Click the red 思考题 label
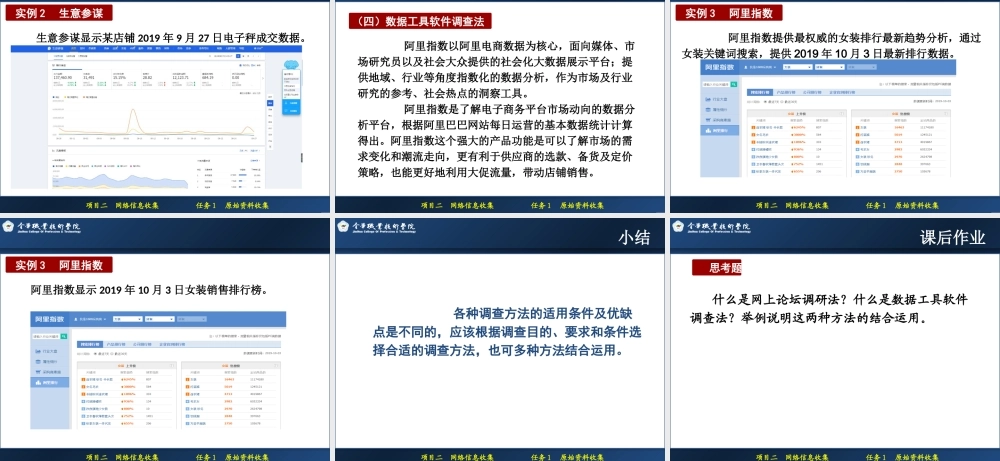Viewport: 1000px width, 461px height. 717,268
